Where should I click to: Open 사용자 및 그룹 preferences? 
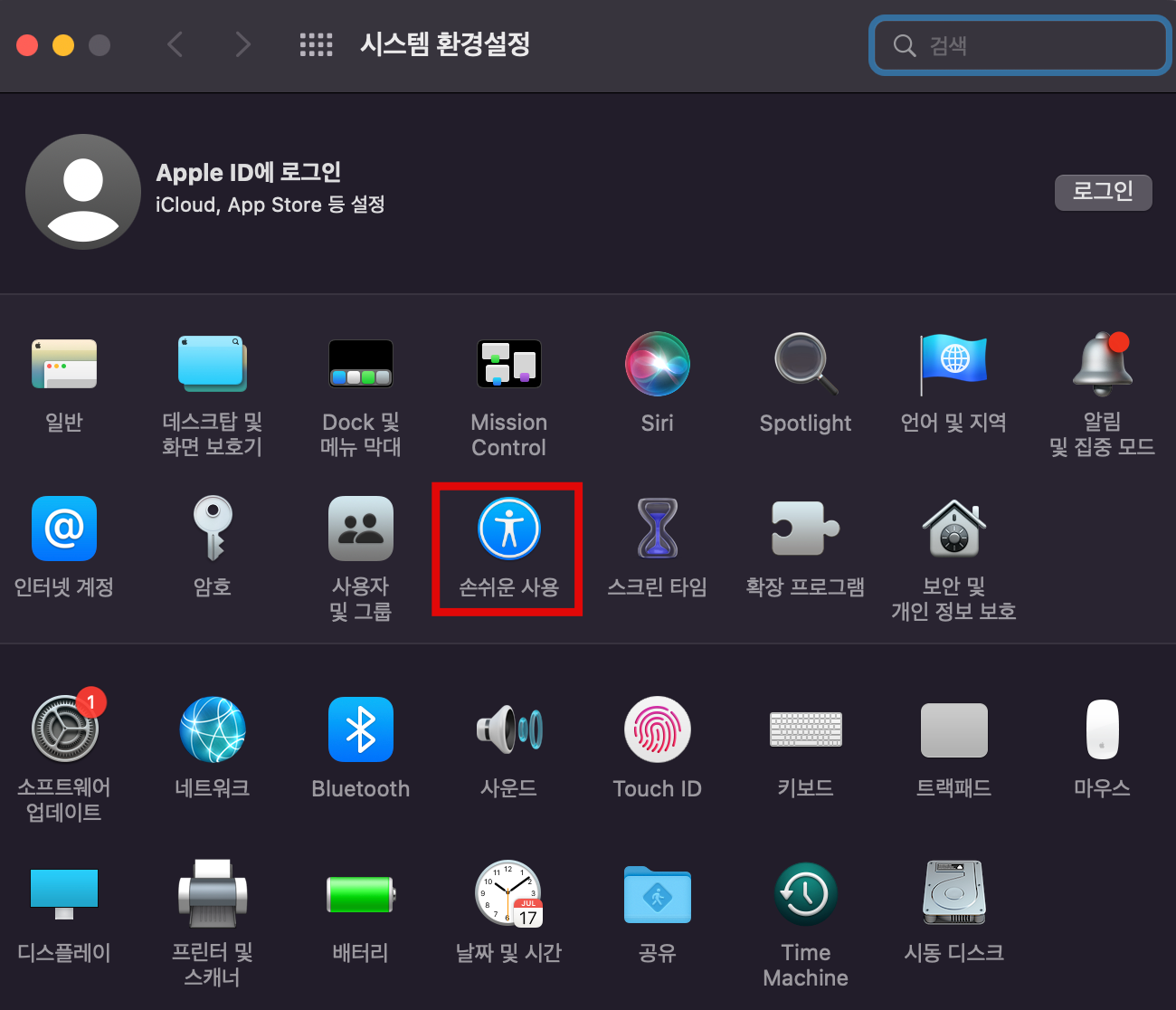click(360, 529)
